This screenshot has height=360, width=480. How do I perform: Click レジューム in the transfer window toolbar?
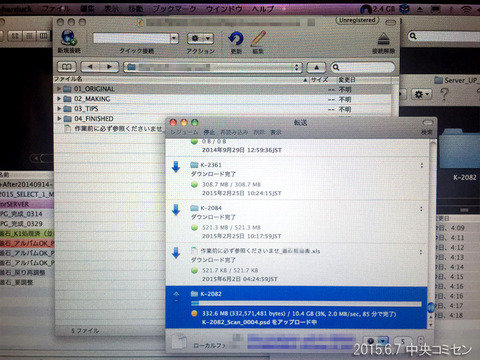pos(184,132)
